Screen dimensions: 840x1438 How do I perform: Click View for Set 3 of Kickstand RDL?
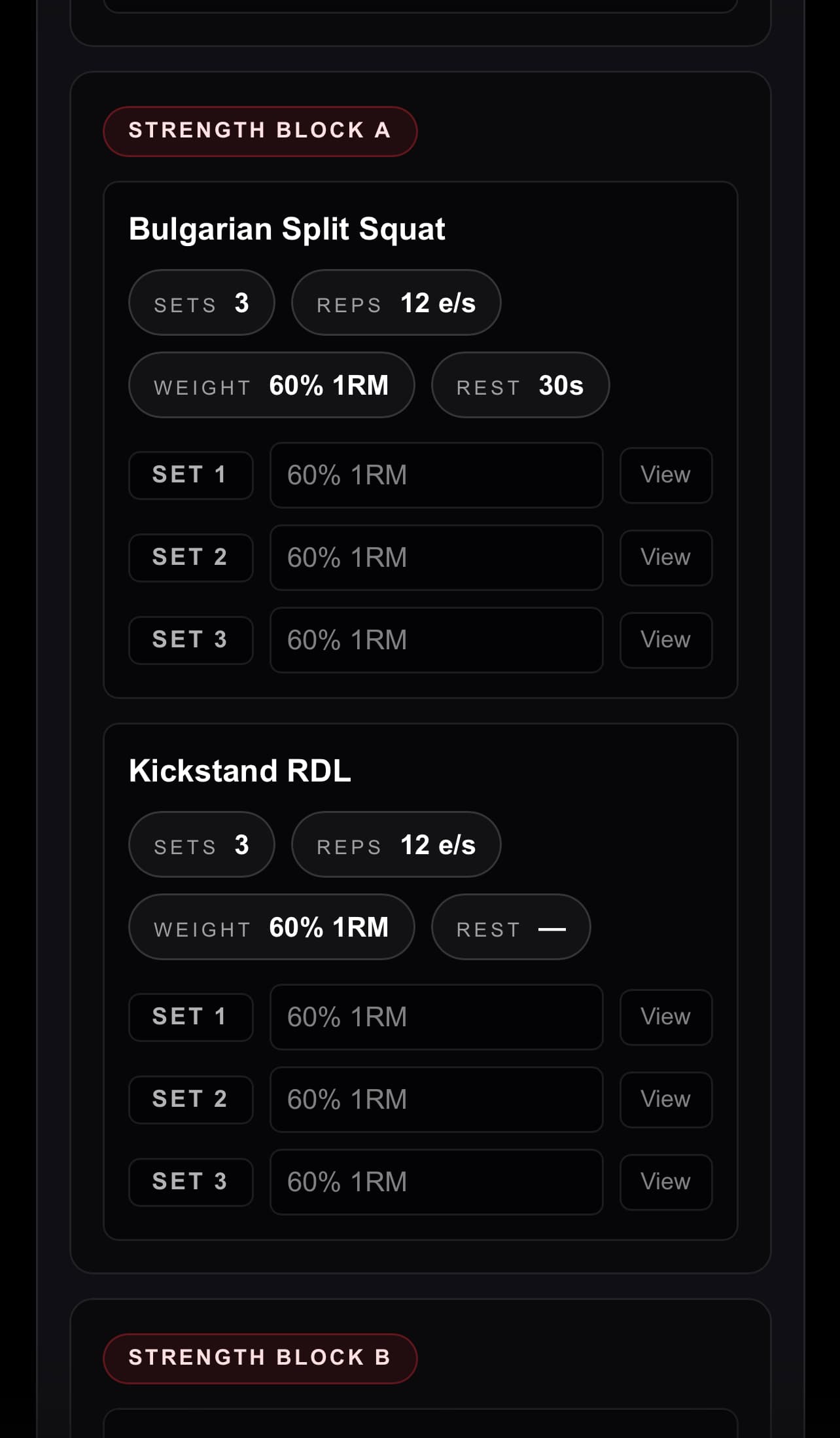pos(665,1181)
